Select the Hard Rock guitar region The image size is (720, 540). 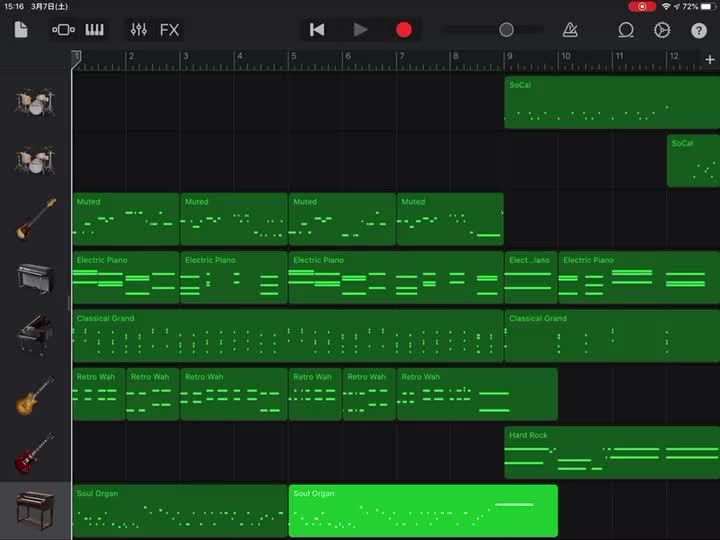click(x=612, y=452)
